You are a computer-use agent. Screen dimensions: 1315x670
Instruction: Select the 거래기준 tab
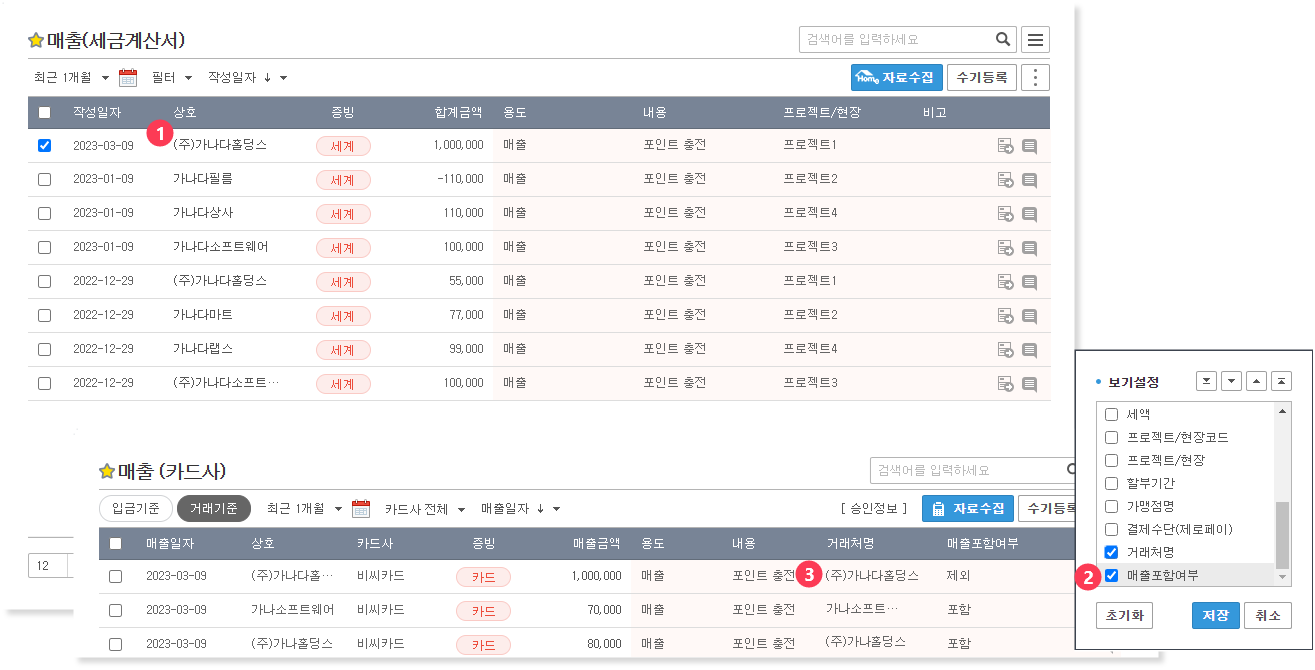[x=213, y=509]
